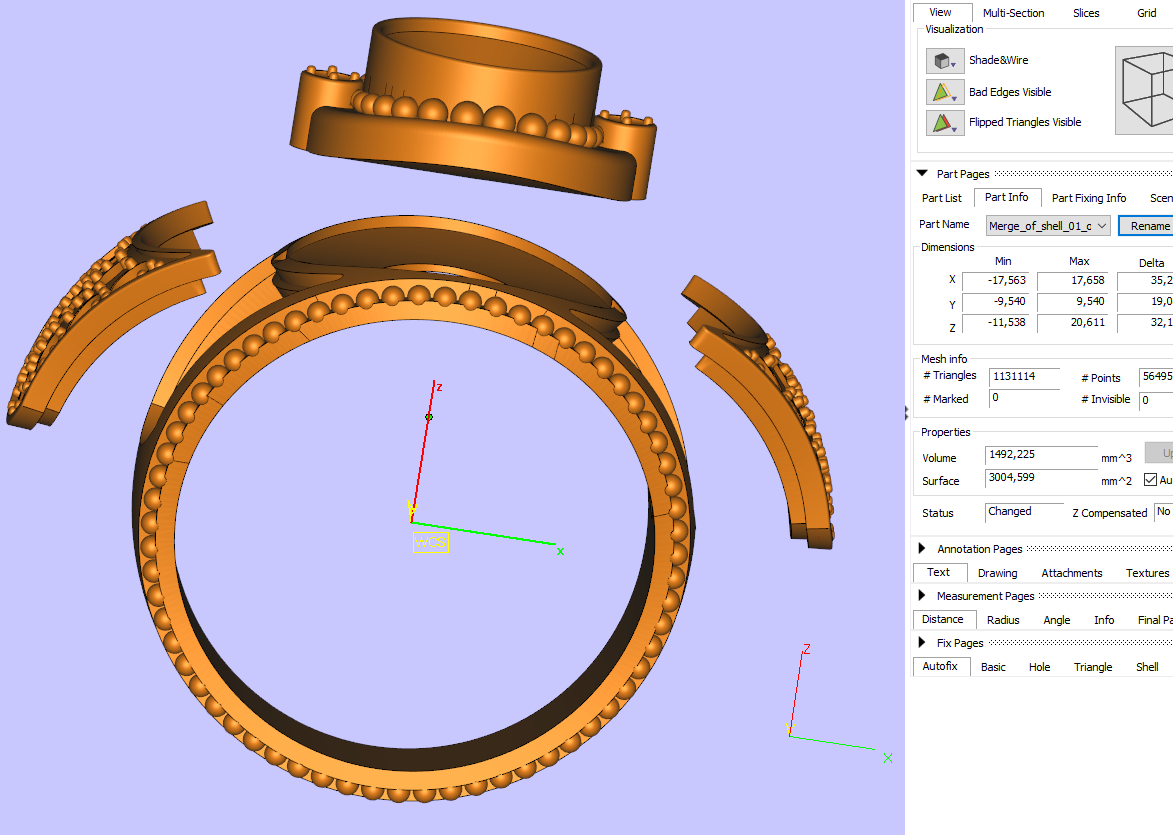
Task: Toggle the Flipped Triangles Visible icon
Action: pyautogui.click(x=944, y=123)
